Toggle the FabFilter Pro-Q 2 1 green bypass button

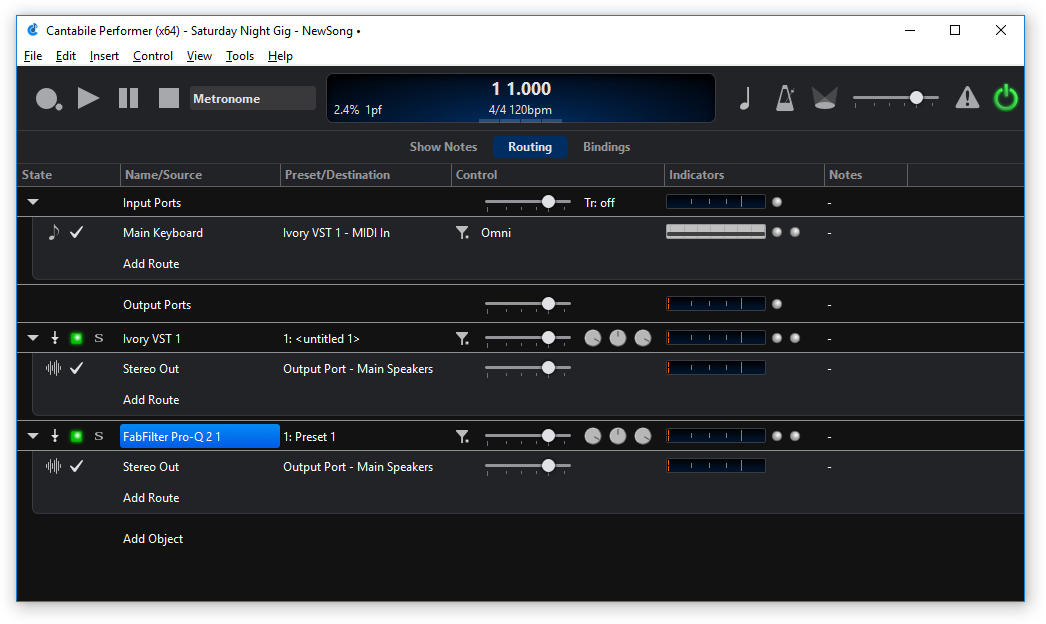point(77,436)
